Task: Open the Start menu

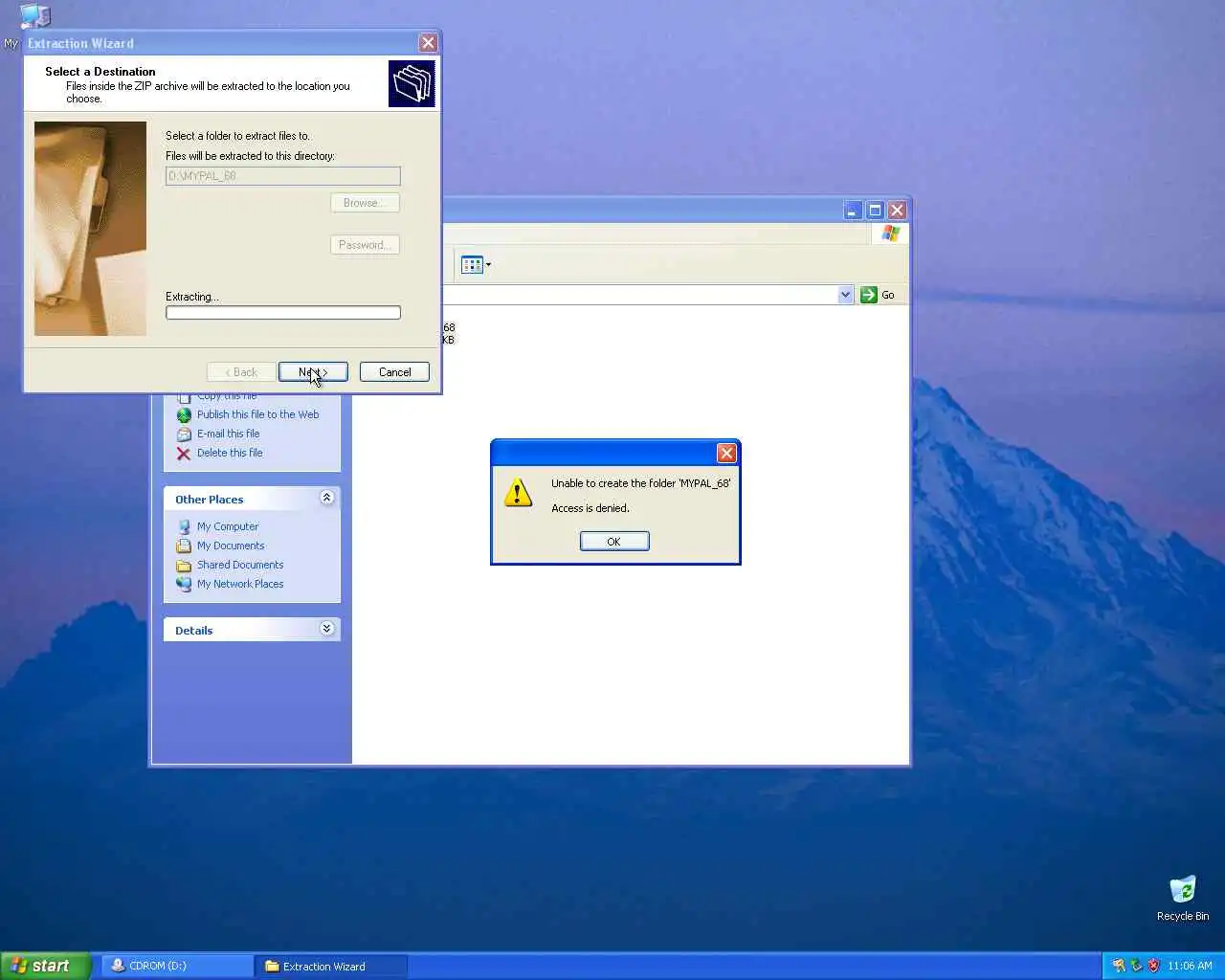Action: click(x=46, y=966)
